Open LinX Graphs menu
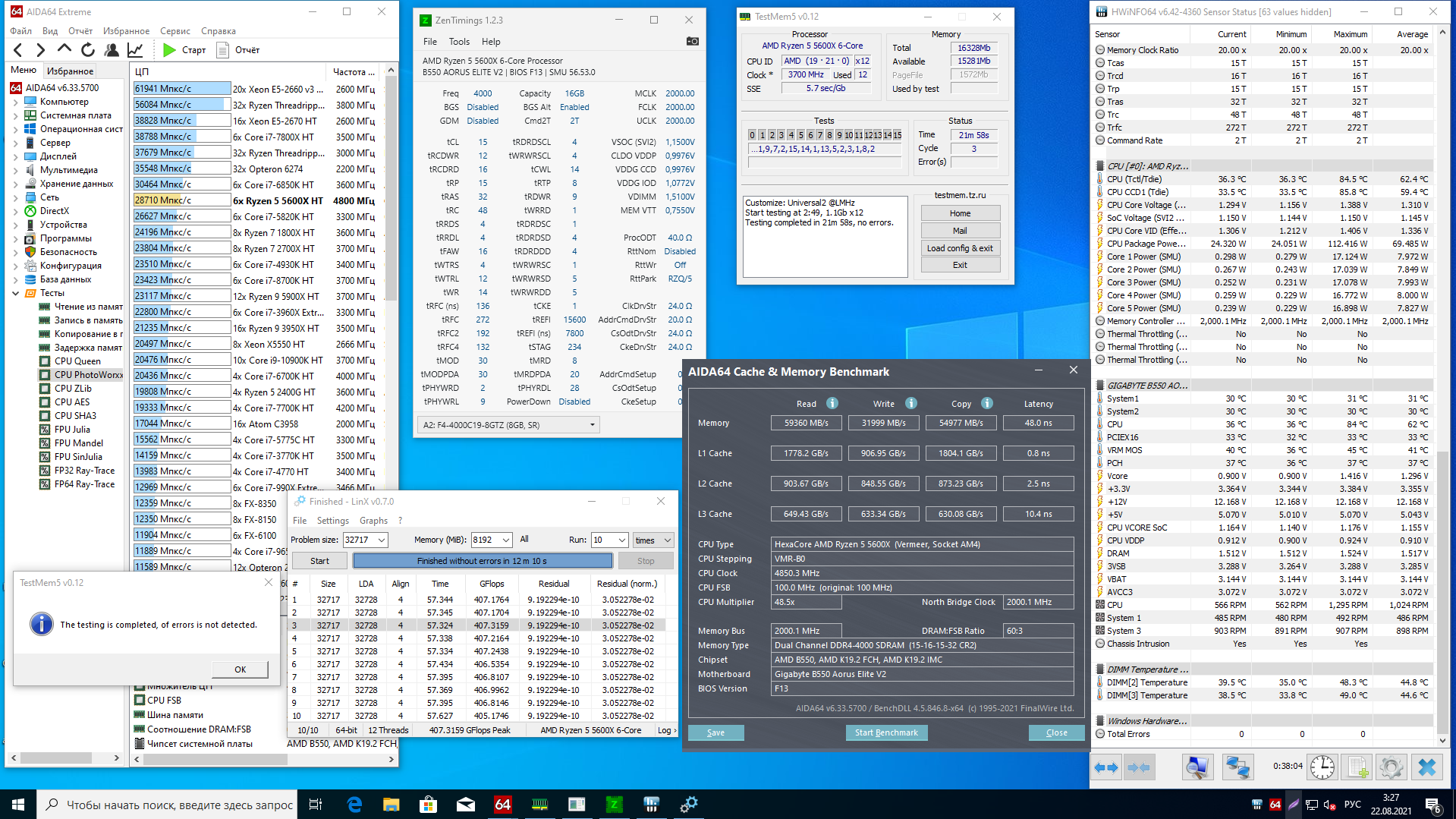Image resolution: width=1456 pixels, height=819 pixels. [373, 521]
